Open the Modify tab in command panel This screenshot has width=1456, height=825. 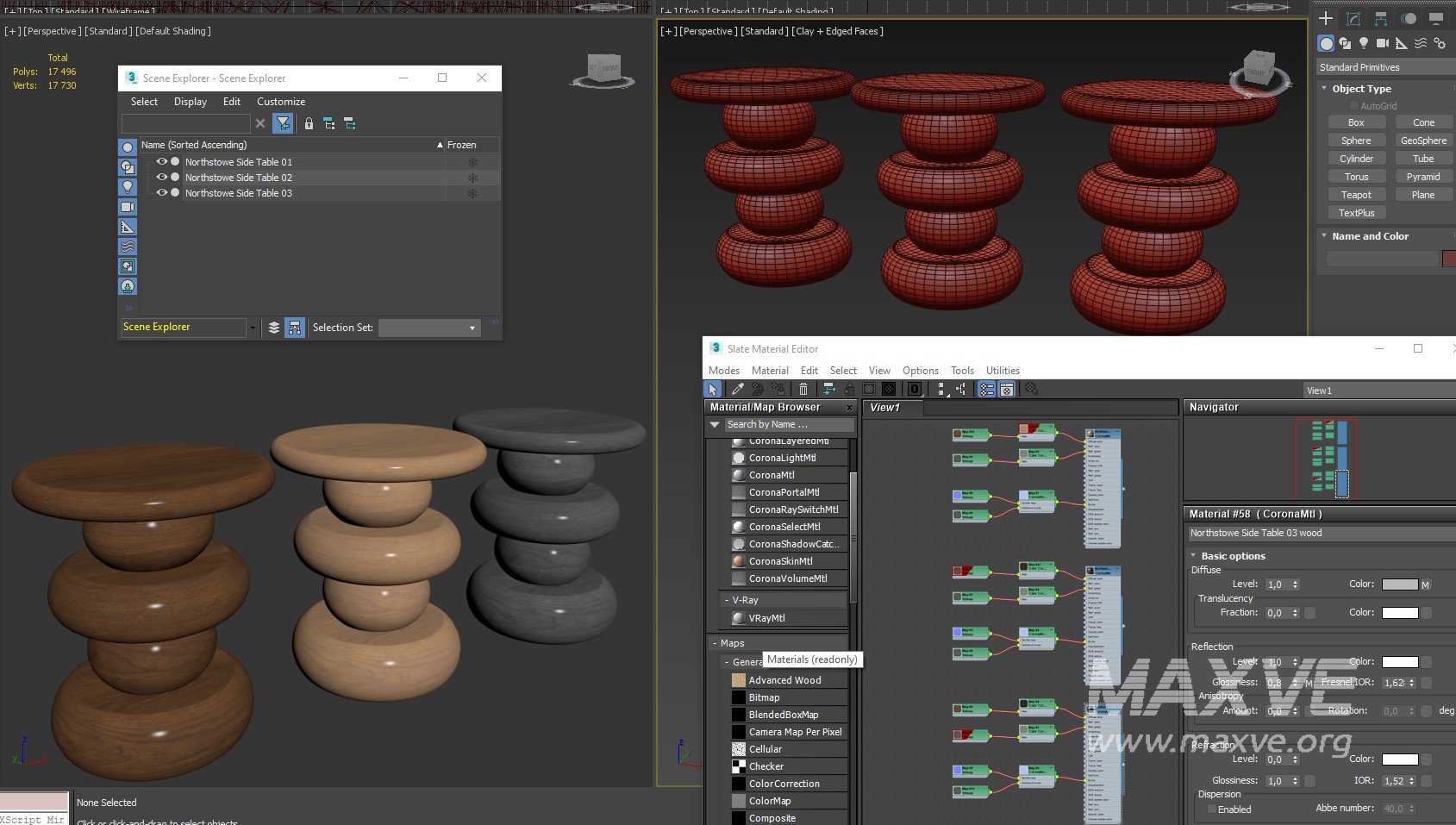tap(1353, 18)
